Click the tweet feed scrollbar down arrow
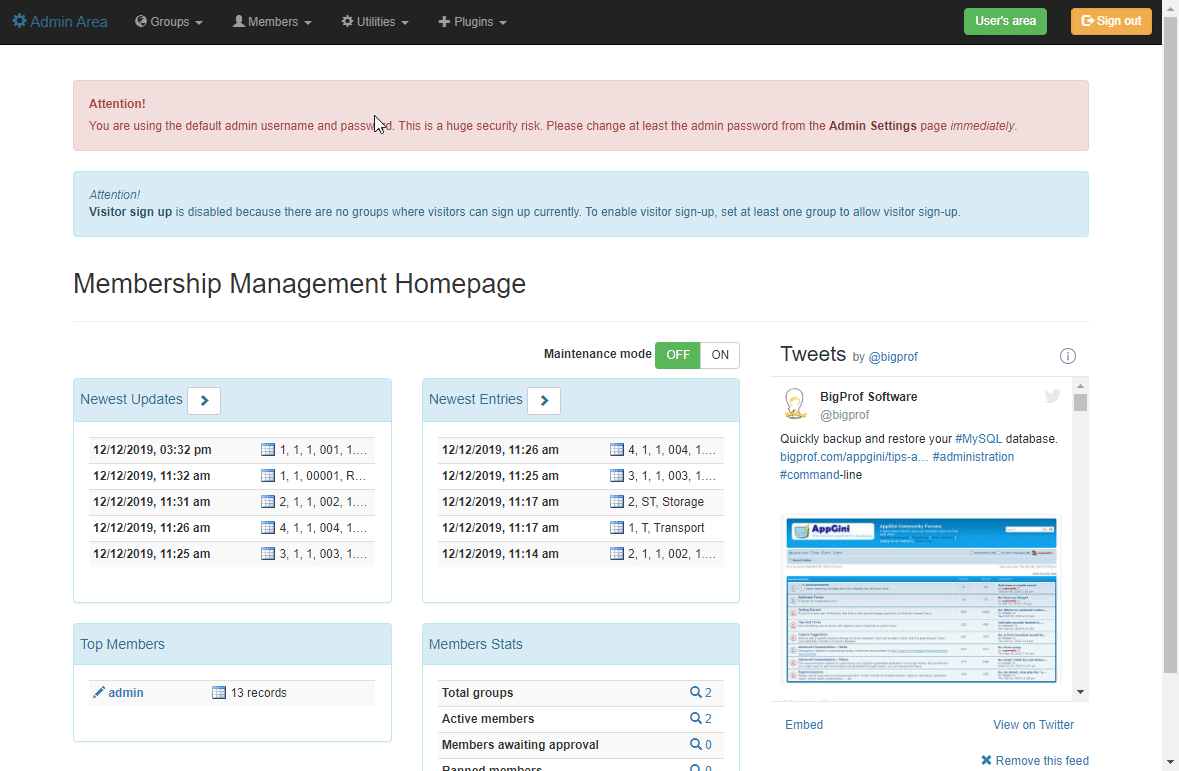This screenshot has width=1179, height=771. [1080, 692]
